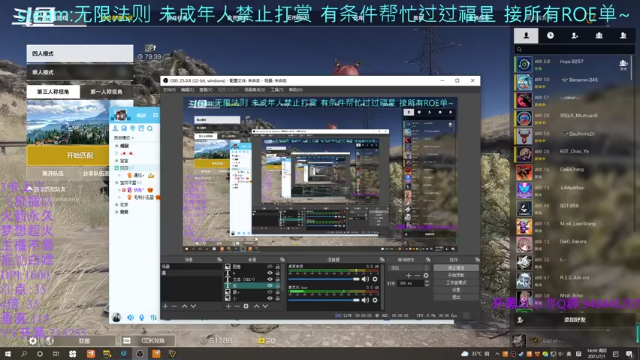640x360 pixels.
Task: Toggle speaker icon in chat app footer
Action: [131, 317]
